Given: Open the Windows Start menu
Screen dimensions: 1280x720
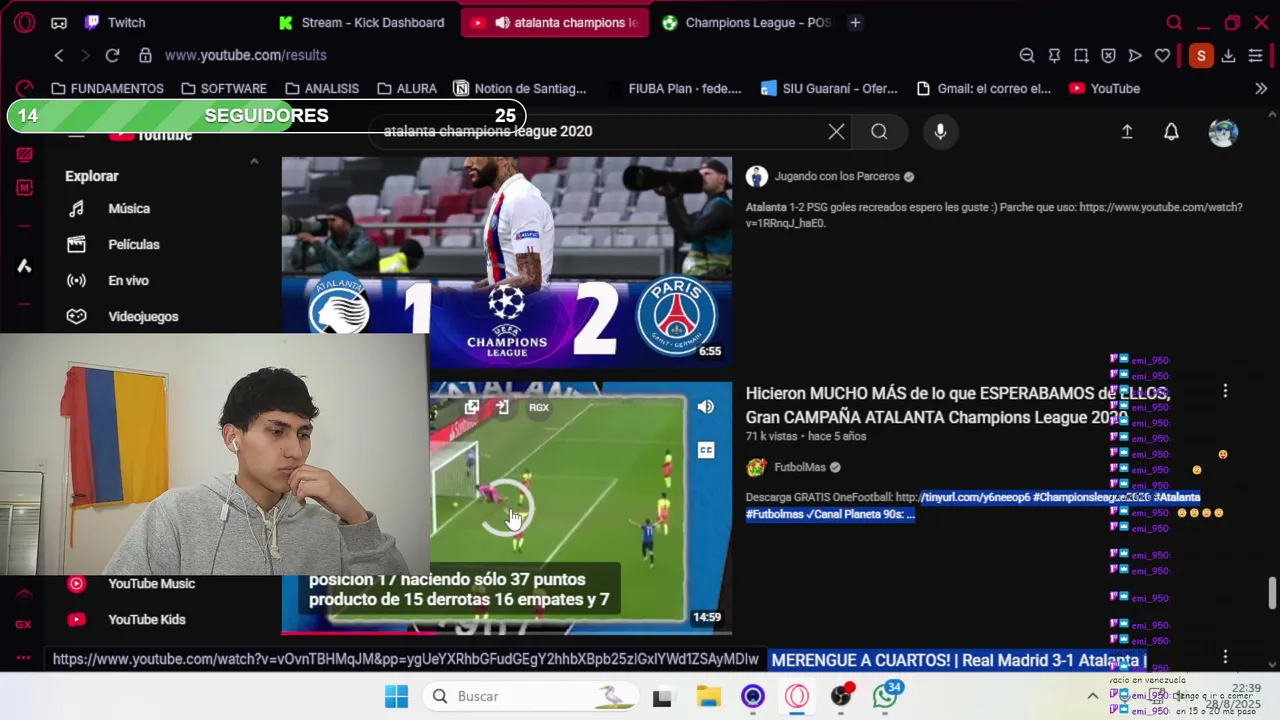Looking at the screenshot, I should click(x=397, y=696).
